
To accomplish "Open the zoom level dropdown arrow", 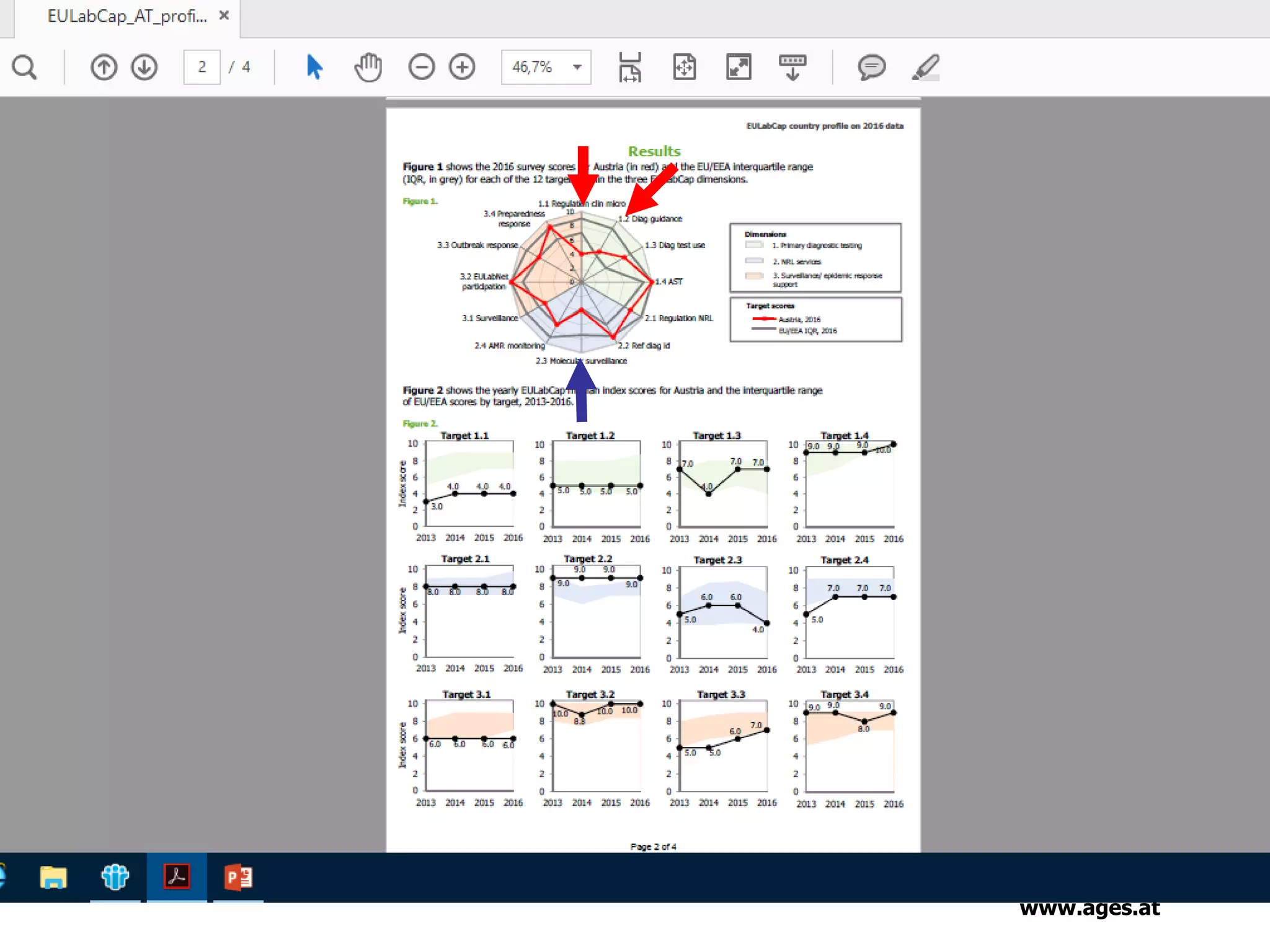I will [577, 67].
